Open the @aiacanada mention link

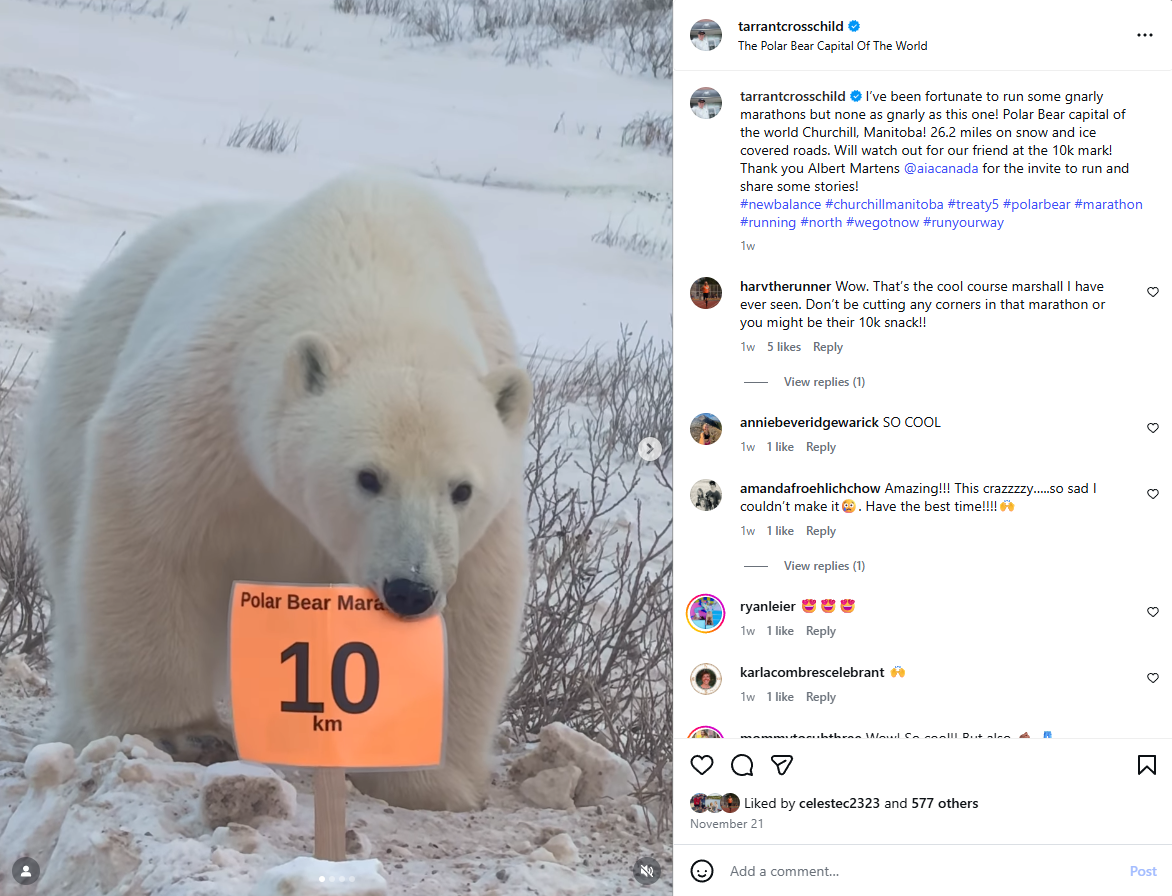pyautogui.click(x=941, y=169)
